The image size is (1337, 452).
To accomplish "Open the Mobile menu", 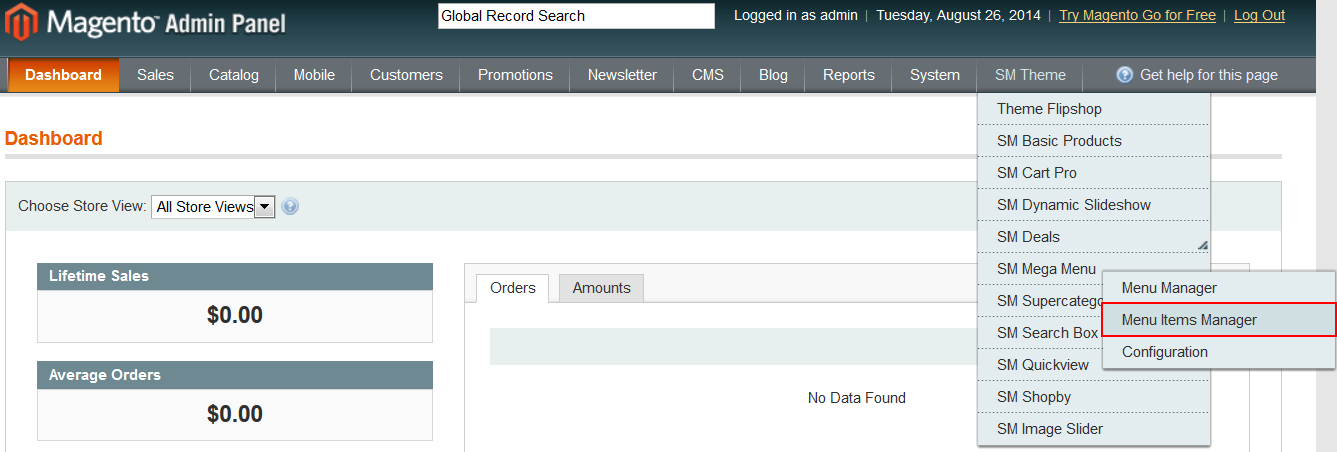I will click(314, 75).
